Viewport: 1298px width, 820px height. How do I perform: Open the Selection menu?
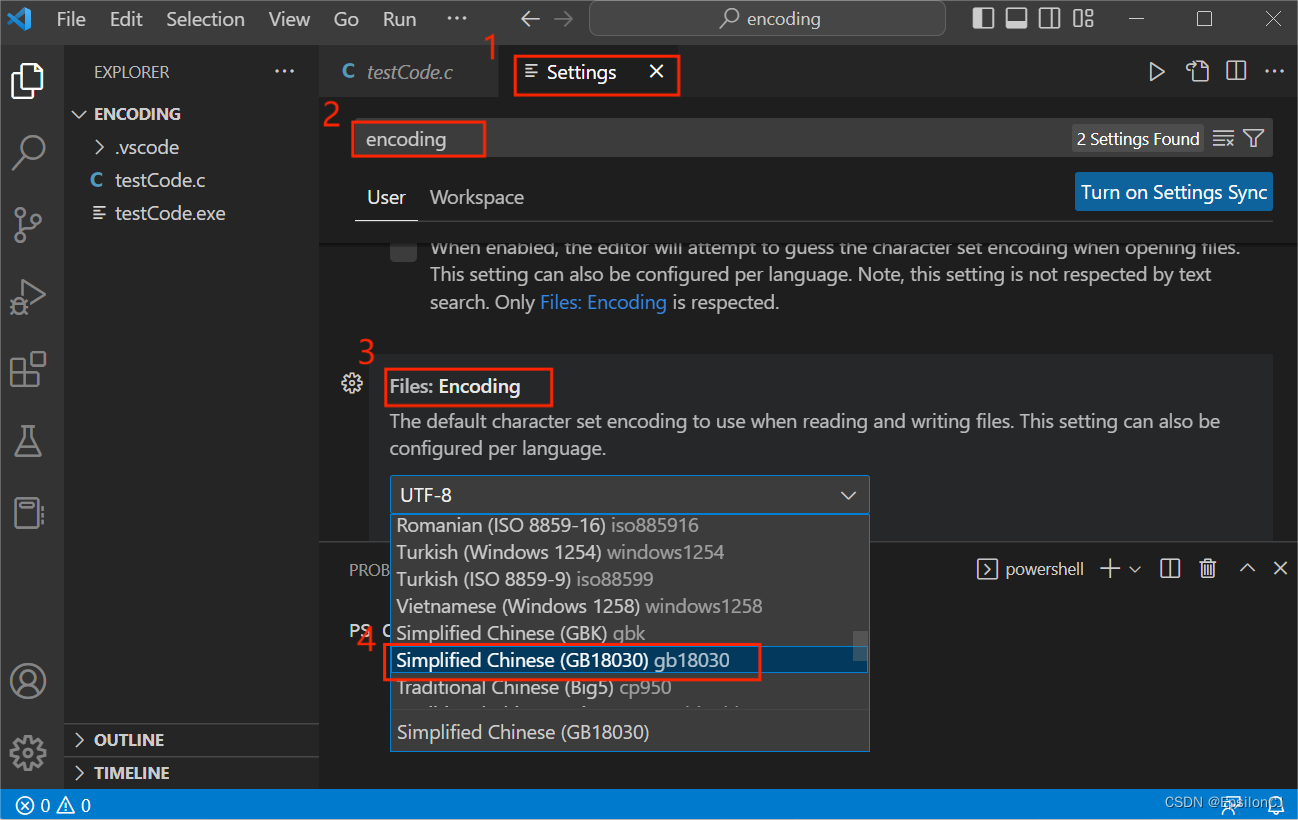coord(205,19)
